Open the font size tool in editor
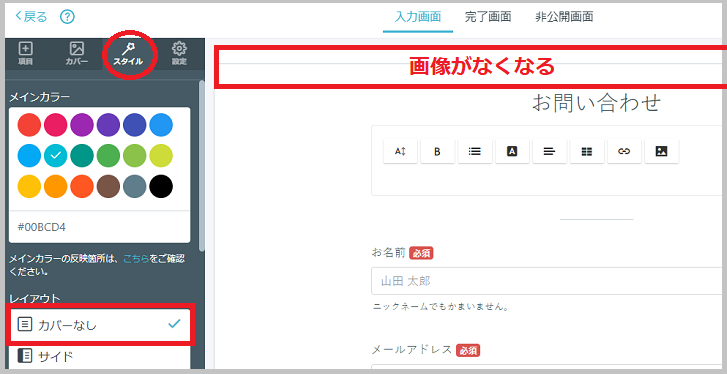 pyautogui.click(x=400, y=151)
